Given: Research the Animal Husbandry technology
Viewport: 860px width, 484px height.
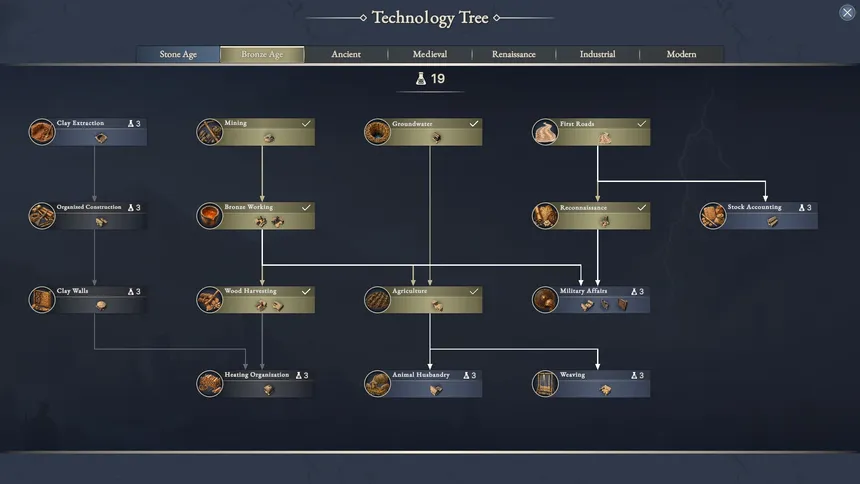Looking at the screenshot, I should point(423,384).
